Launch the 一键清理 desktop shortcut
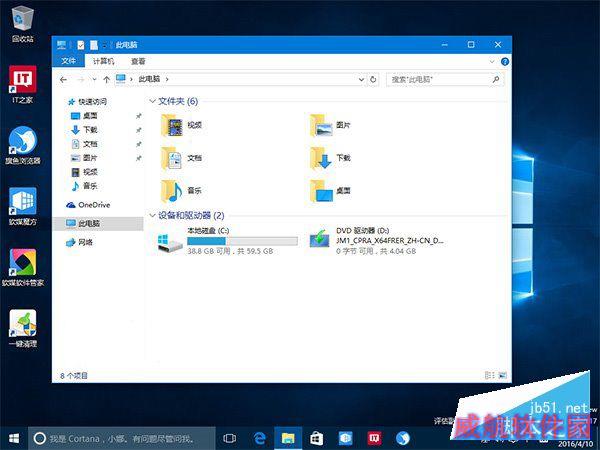This screenshot has width=600, height=450. [23, 328]
